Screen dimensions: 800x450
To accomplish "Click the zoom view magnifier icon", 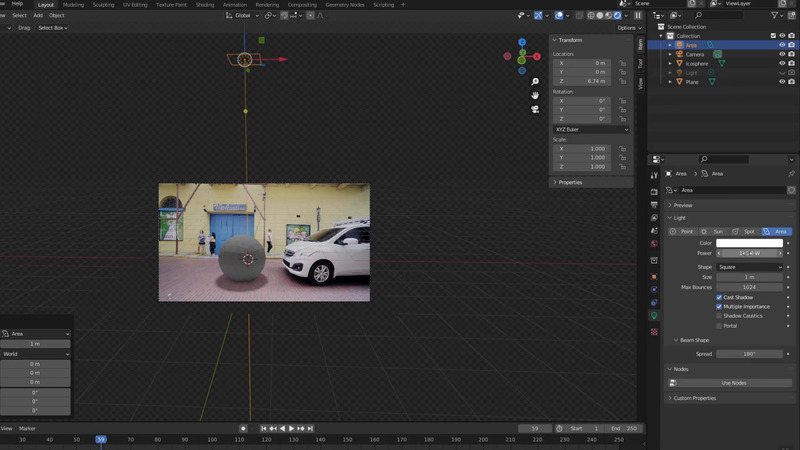I will point(536,82).
